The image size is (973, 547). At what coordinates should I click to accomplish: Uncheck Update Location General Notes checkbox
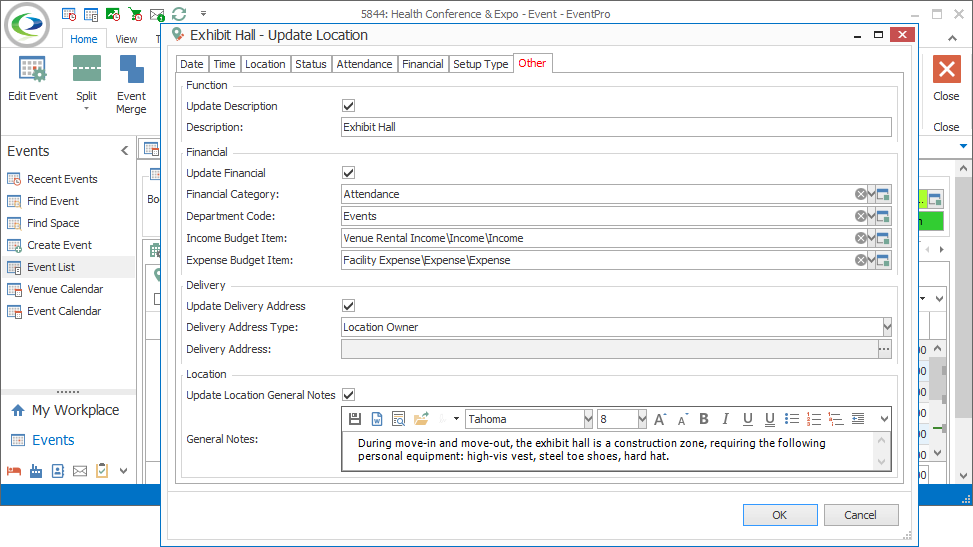349,395
